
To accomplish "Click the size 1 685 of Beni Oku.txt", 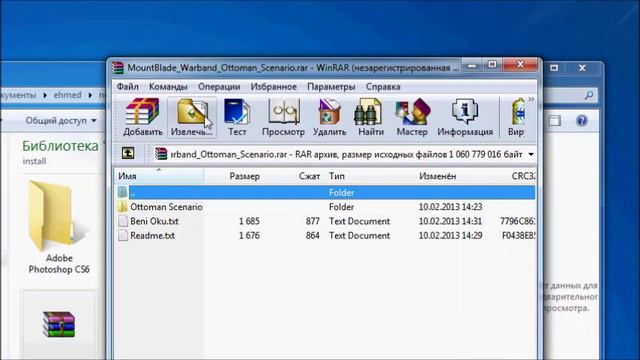I will [249, 221].
